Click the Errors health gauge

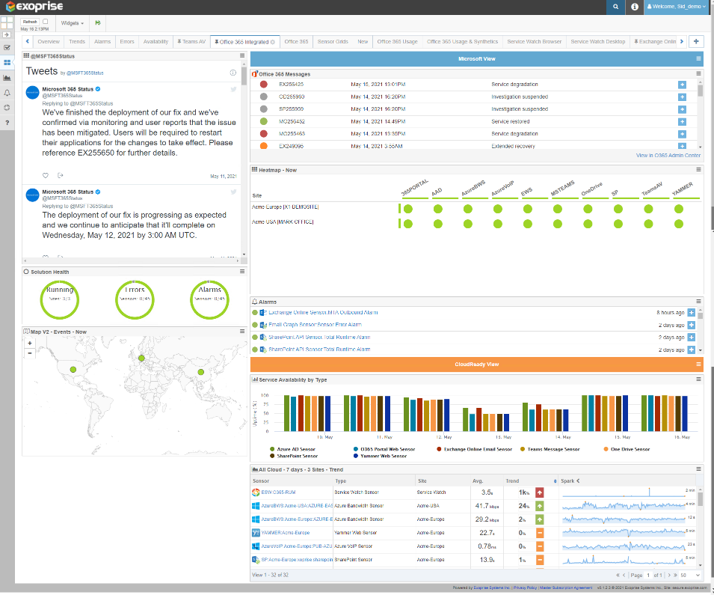click(134, 300)
